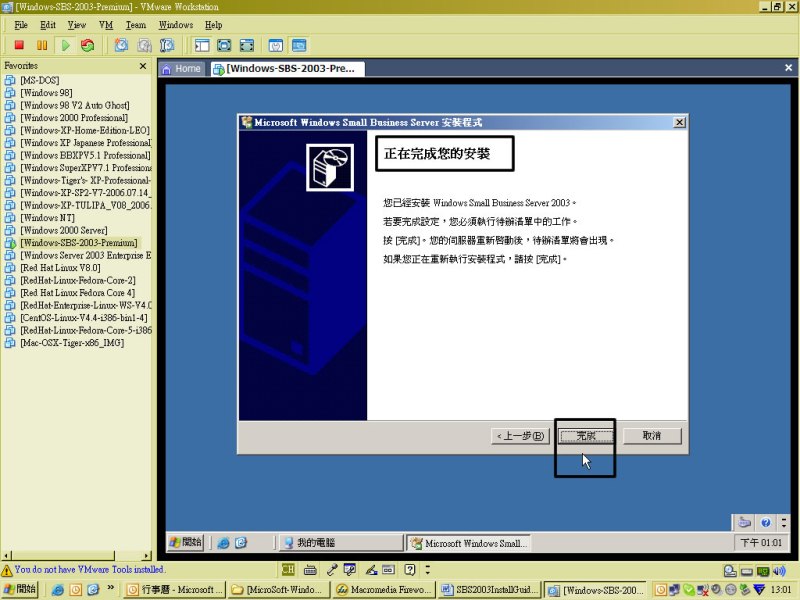Power on the VM with the green play icon
800x600 pixels.
[65, 45]
